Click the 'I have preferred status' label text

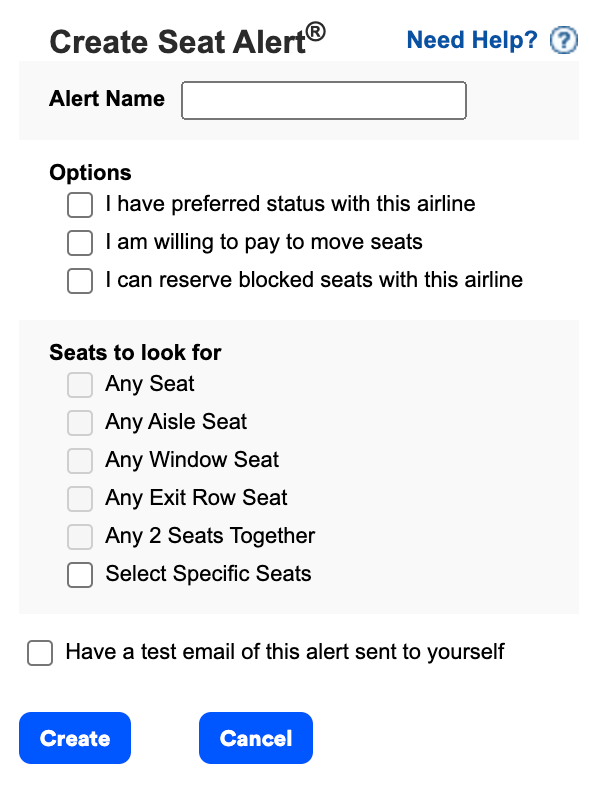290,204
